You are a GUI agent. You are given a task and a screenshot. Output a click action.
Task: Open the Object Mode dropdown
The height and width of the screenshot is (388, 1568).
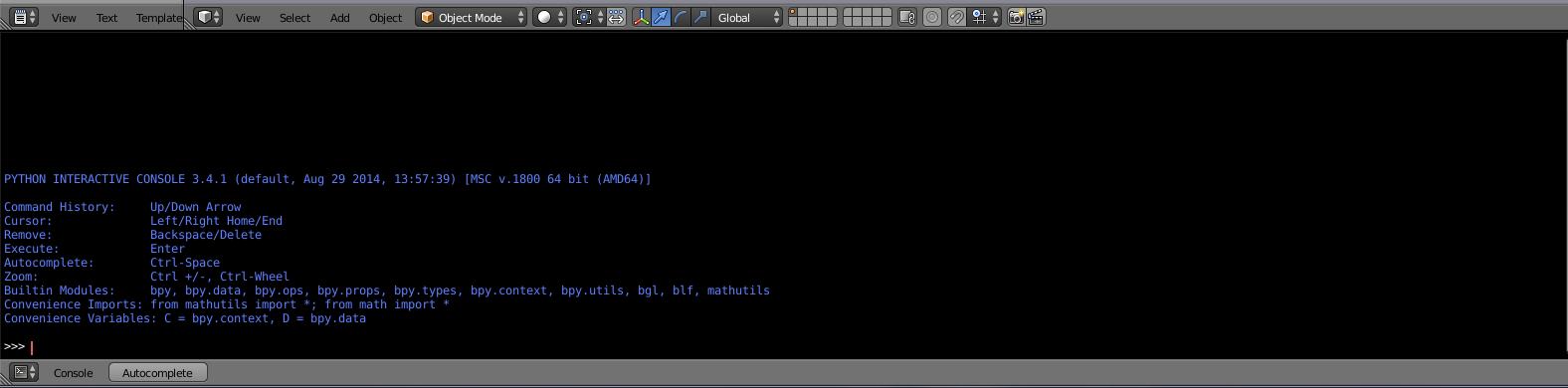(471, 17)
